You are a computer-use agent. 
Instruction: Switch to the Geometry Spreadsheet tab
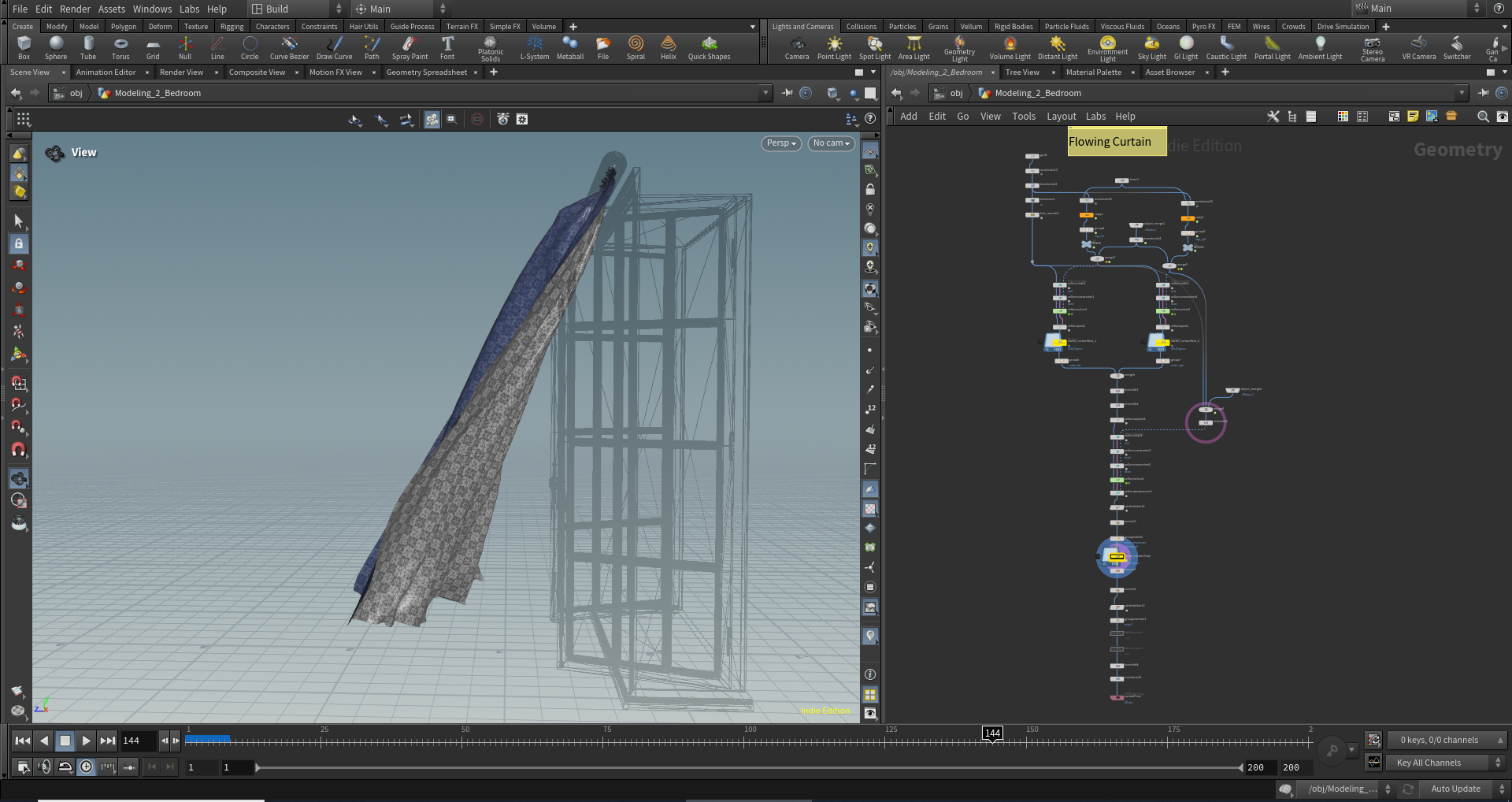pos(426,72)
